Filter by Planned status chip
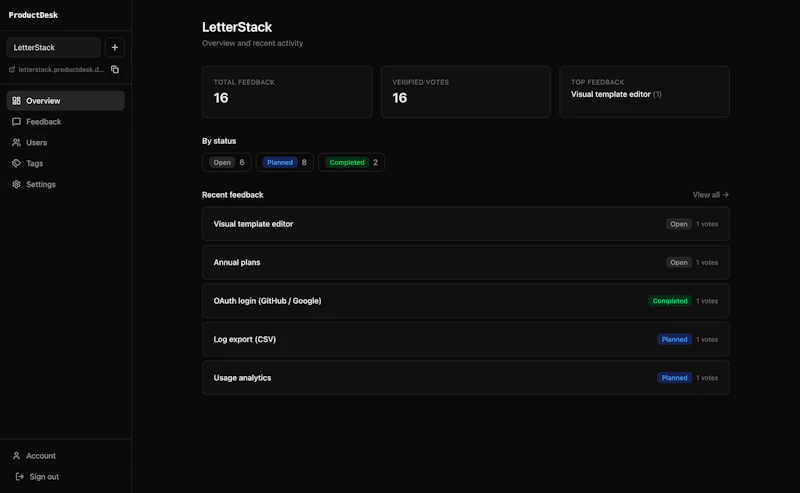 pos(285,162)
